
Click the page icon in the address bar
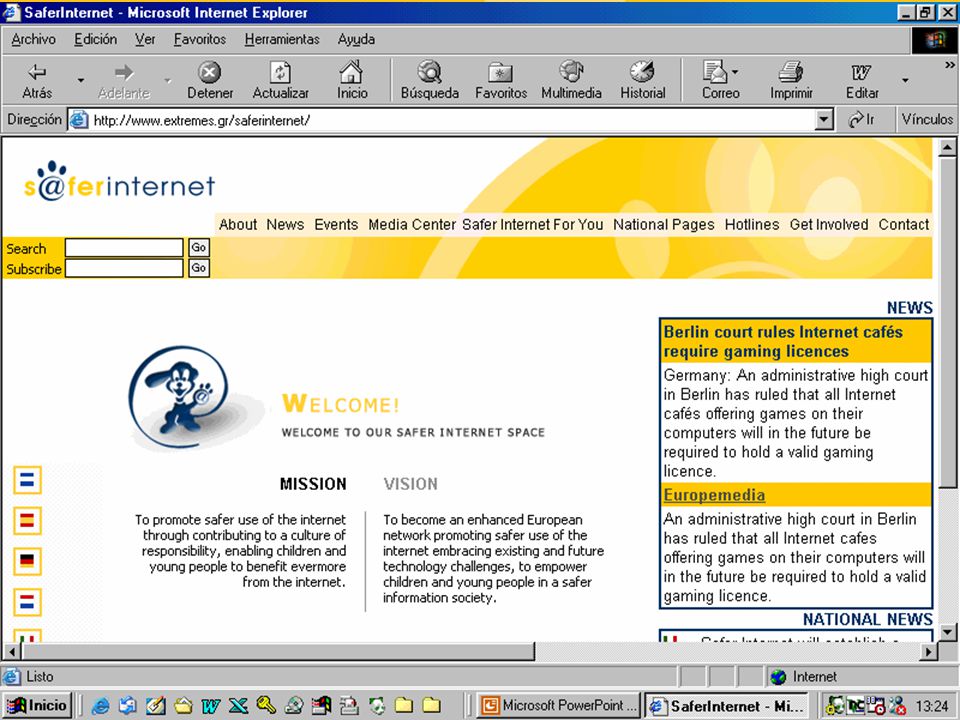pyautogui.click(x=78, y=119)
